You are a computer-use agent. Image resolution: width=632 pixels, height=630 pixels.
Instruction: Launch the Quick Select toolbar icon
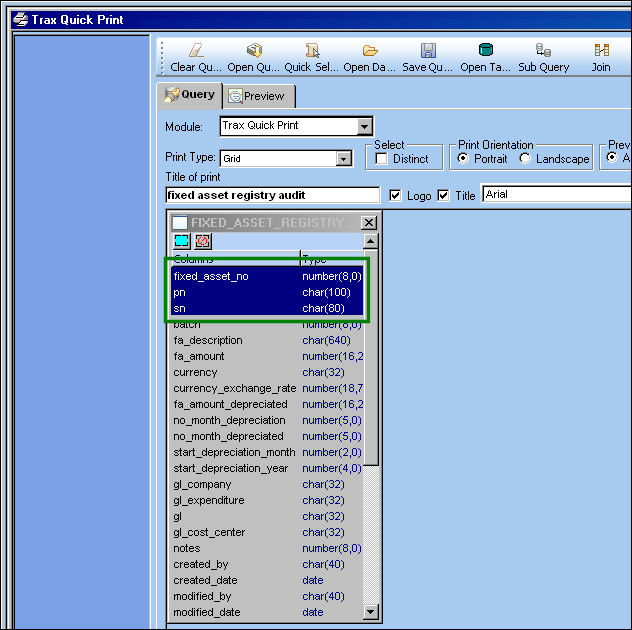[312, 50]
